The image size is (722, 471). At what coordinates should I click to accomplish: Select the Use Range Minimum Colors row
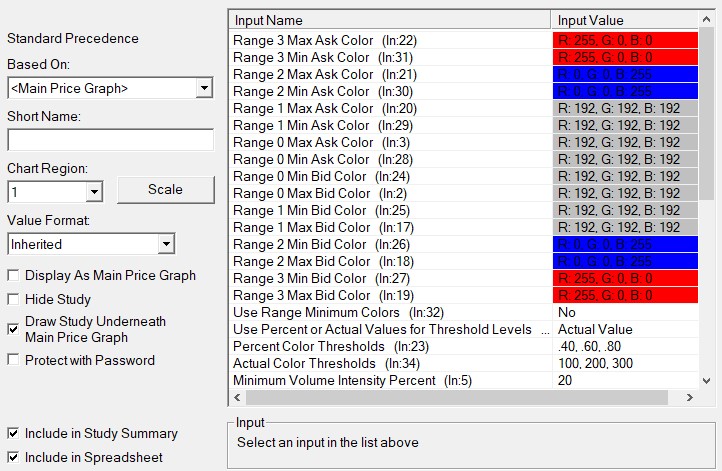390,312
